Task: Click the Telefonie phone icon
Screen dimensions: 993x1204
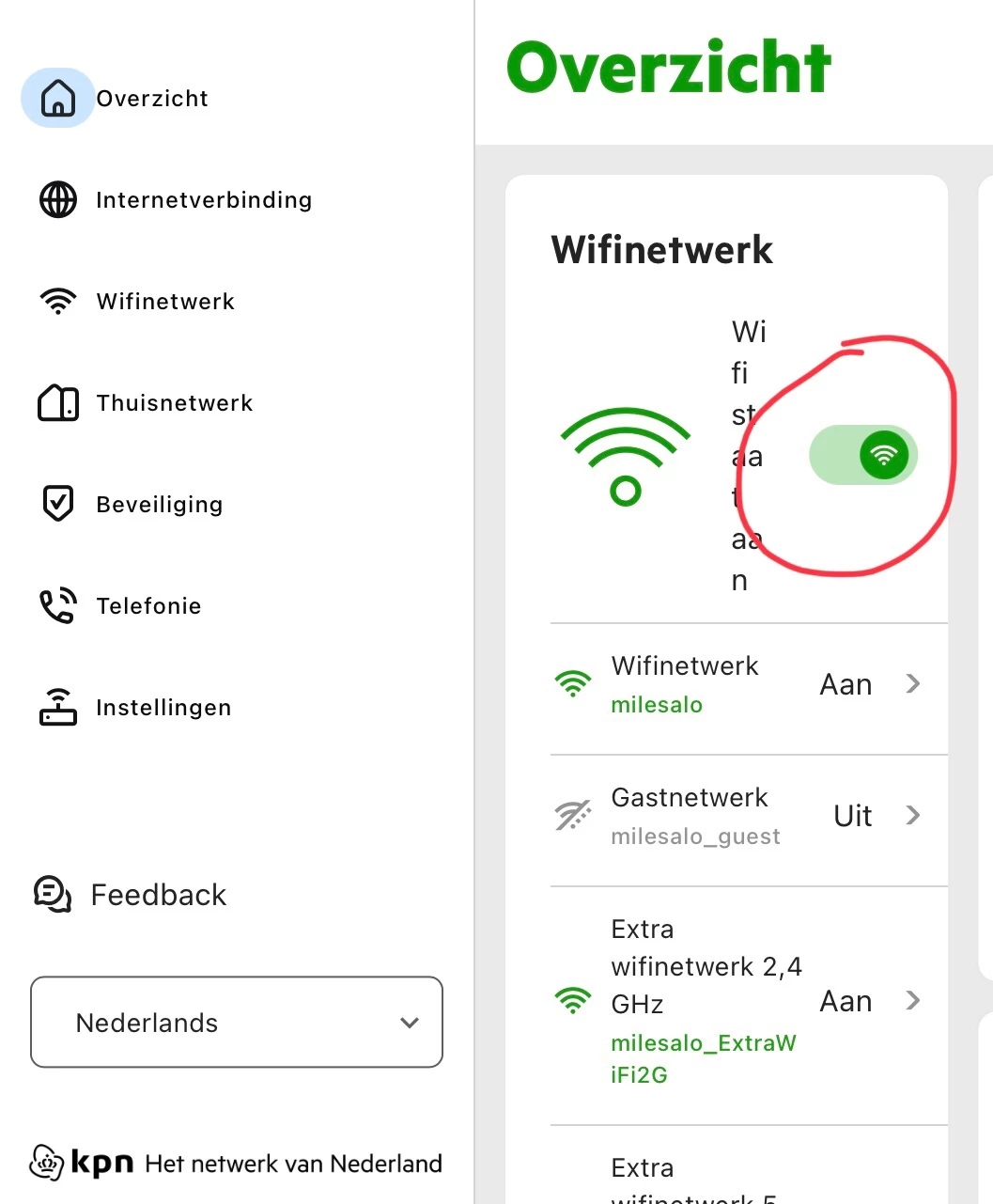Action: [x=58, y=606]
